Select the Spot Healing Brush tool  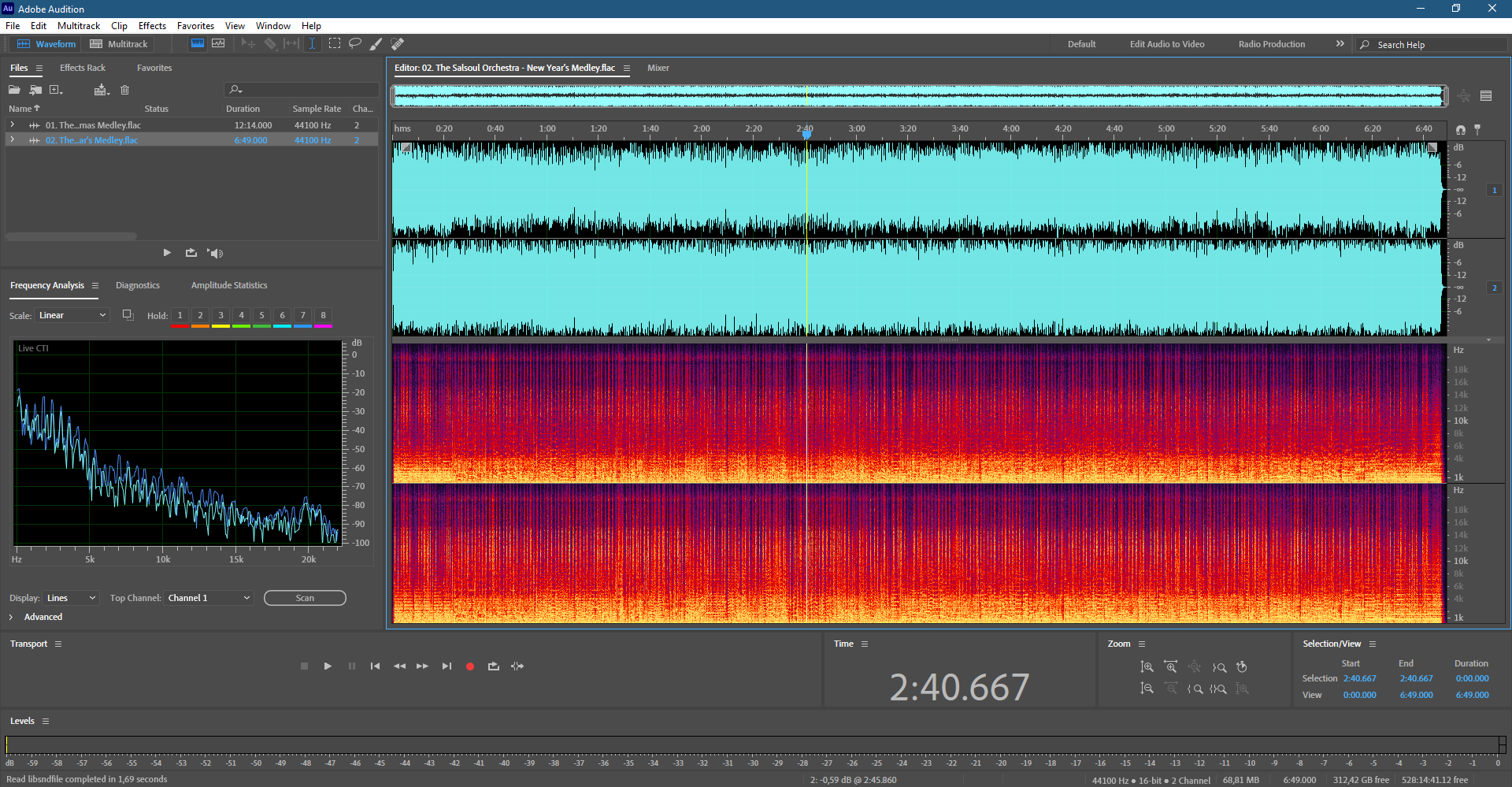[x=398, y=43]
